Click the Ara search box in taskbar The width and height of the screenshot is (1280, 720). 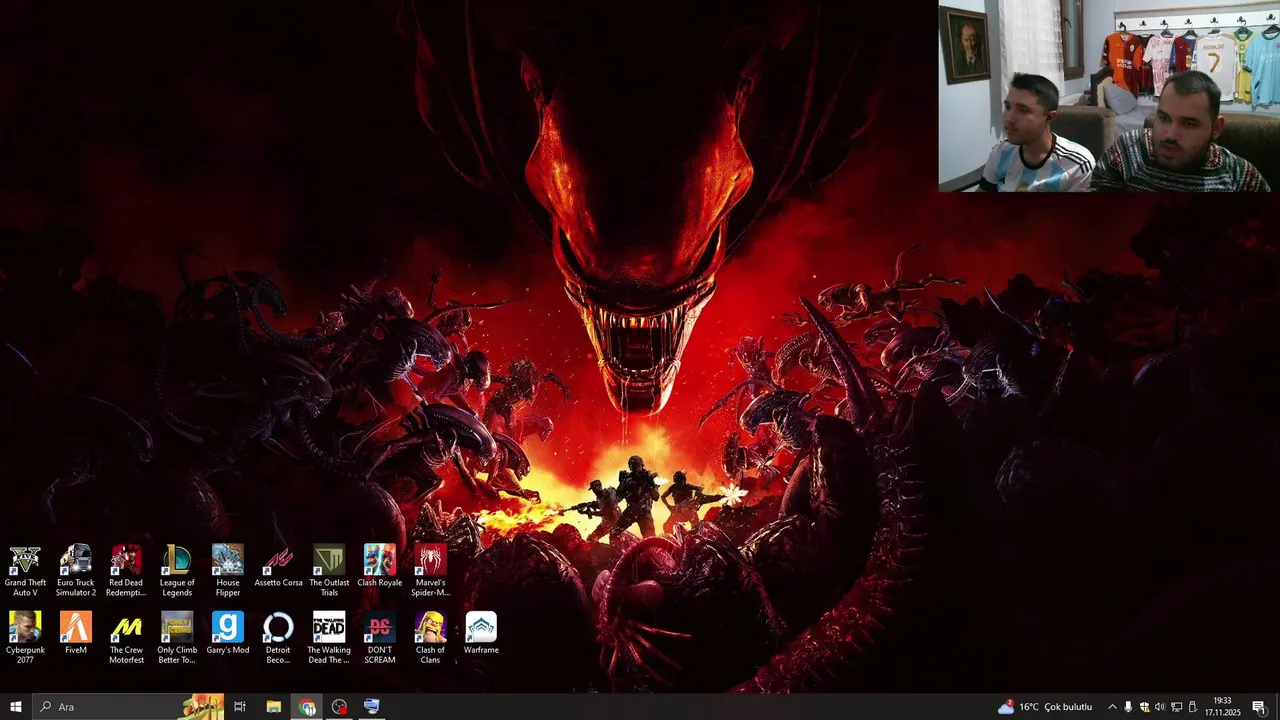[129, 707]
